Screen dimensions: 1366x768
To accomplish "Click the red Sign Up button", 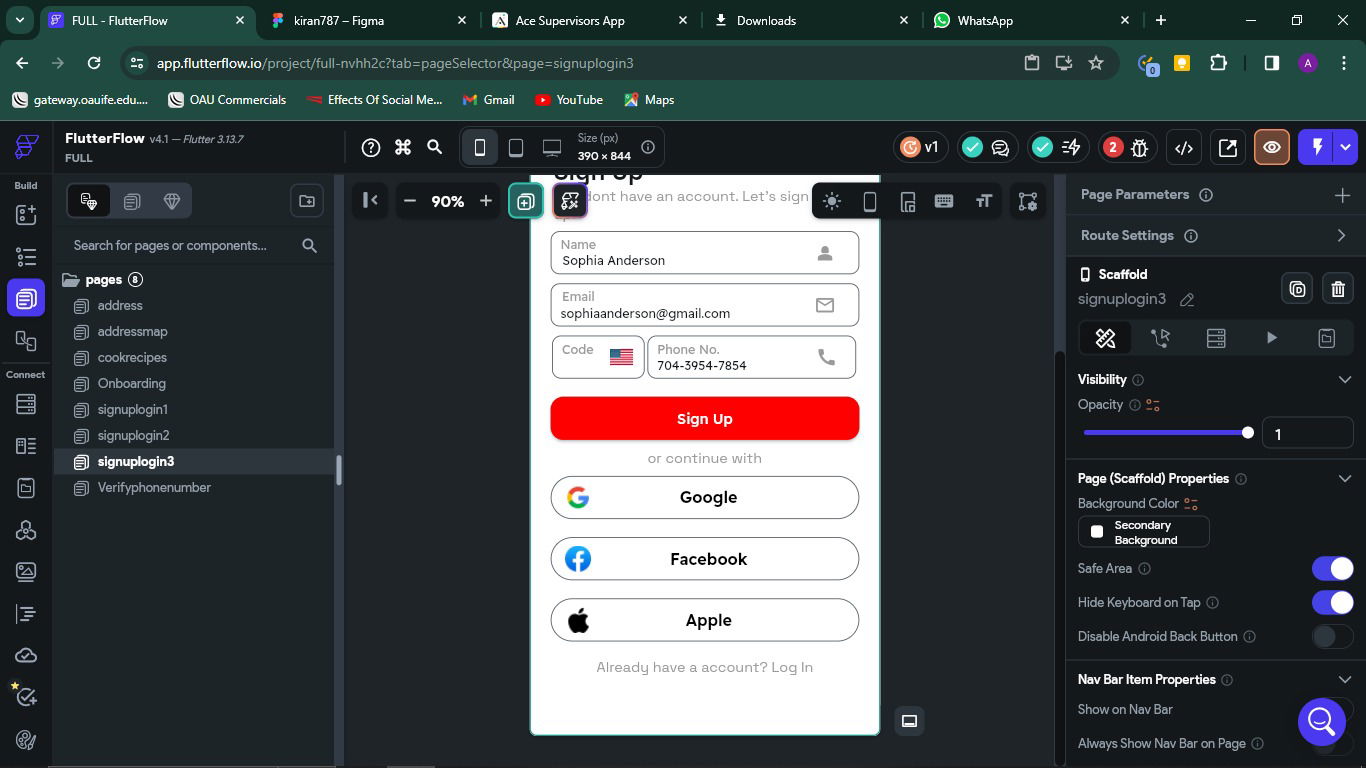I will [x=704, y=419].
